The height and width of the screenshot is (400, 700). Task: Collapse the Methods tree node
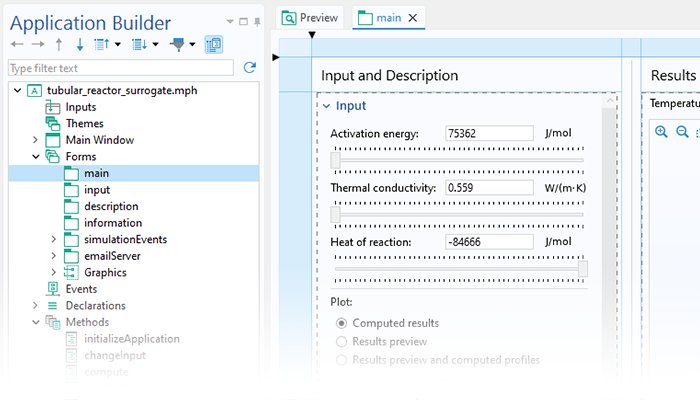[36, 322]
